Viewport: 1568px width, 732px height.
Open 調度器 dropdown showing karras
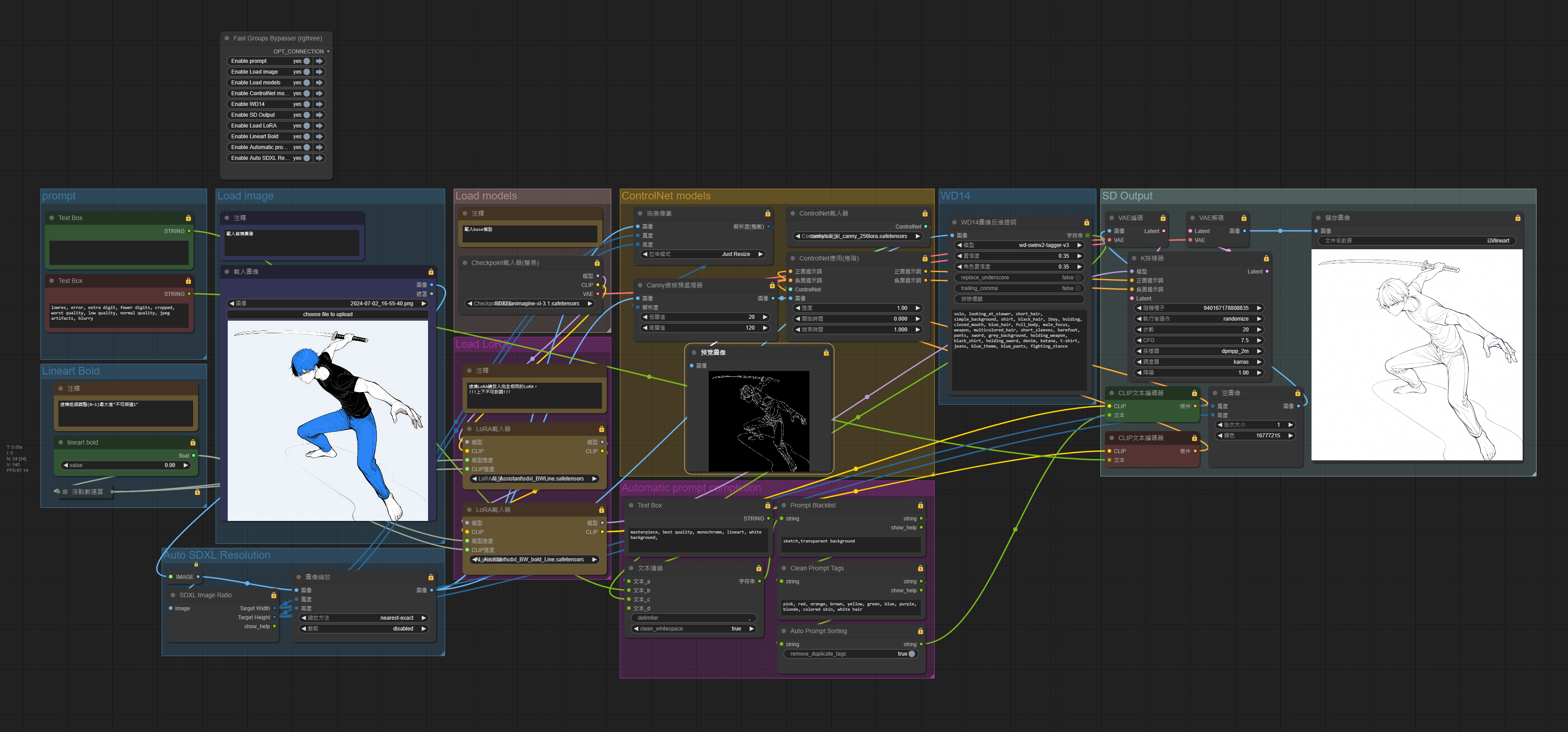pos(1199,362)
